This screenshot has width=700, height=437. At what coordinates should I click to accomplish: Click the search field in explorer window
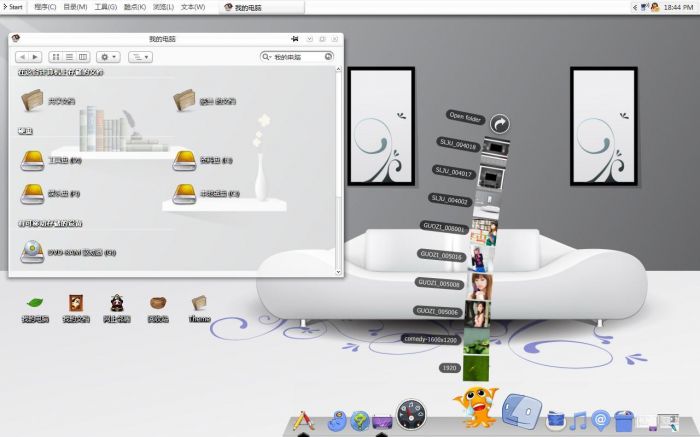[x=300, y=57]
